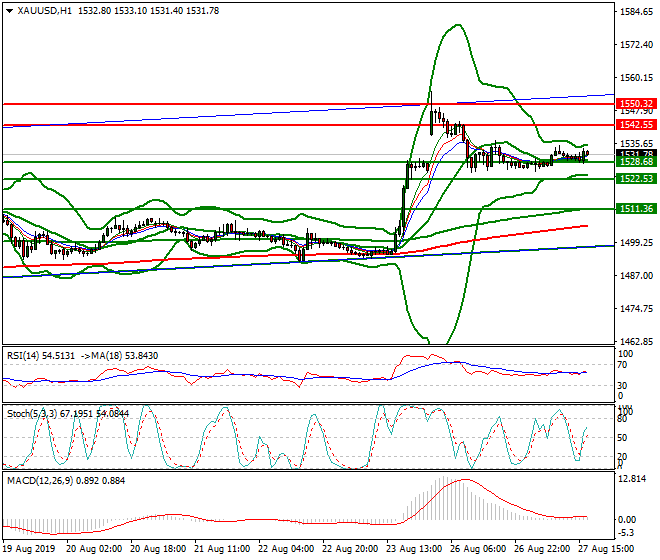Click the red 1542.55 level price label
The width and height of the screenshot is (660, 560).
[636, 125]
